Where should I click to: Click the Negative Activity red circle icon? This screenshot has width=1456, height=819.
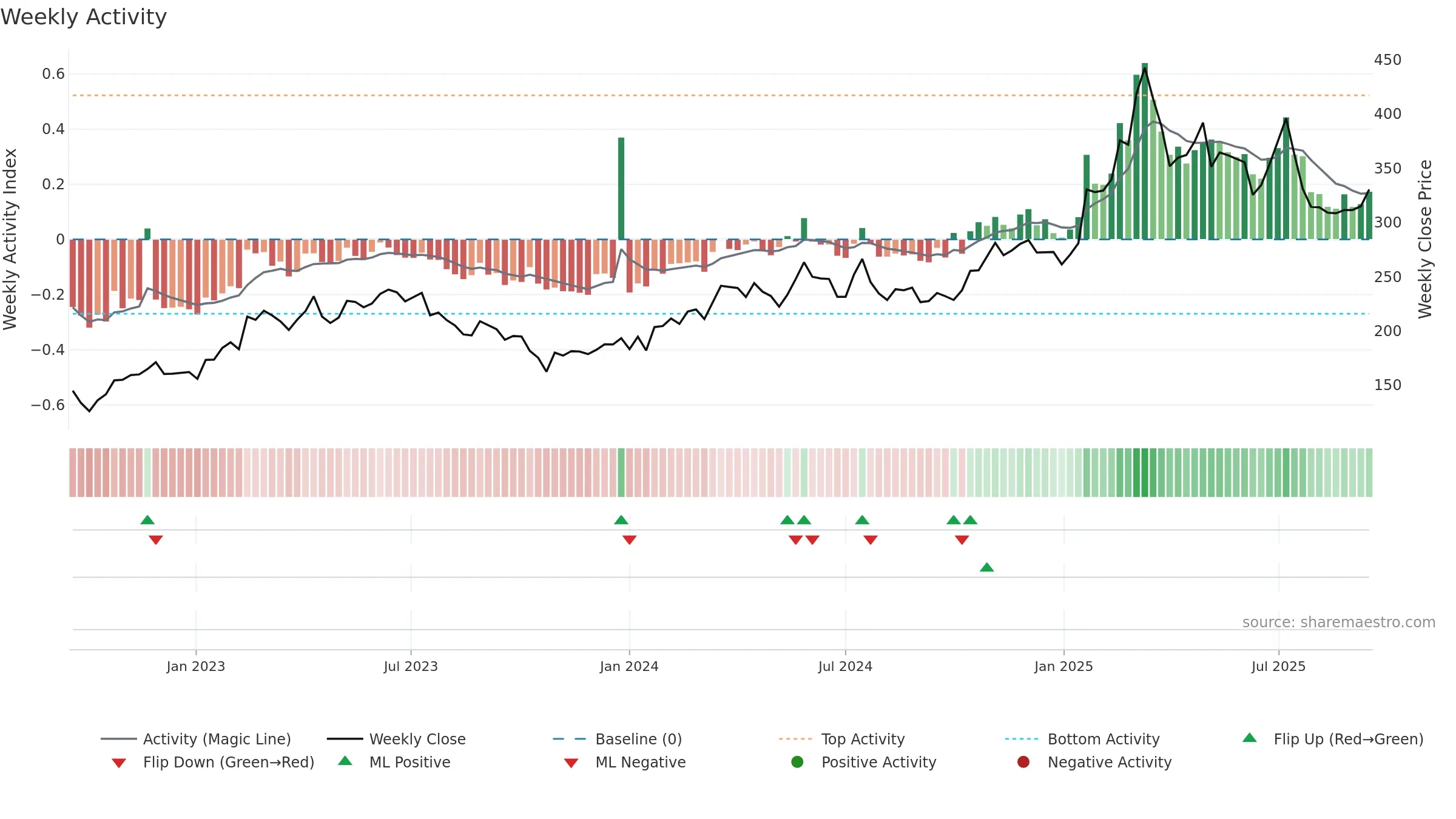pos(1023,762)
